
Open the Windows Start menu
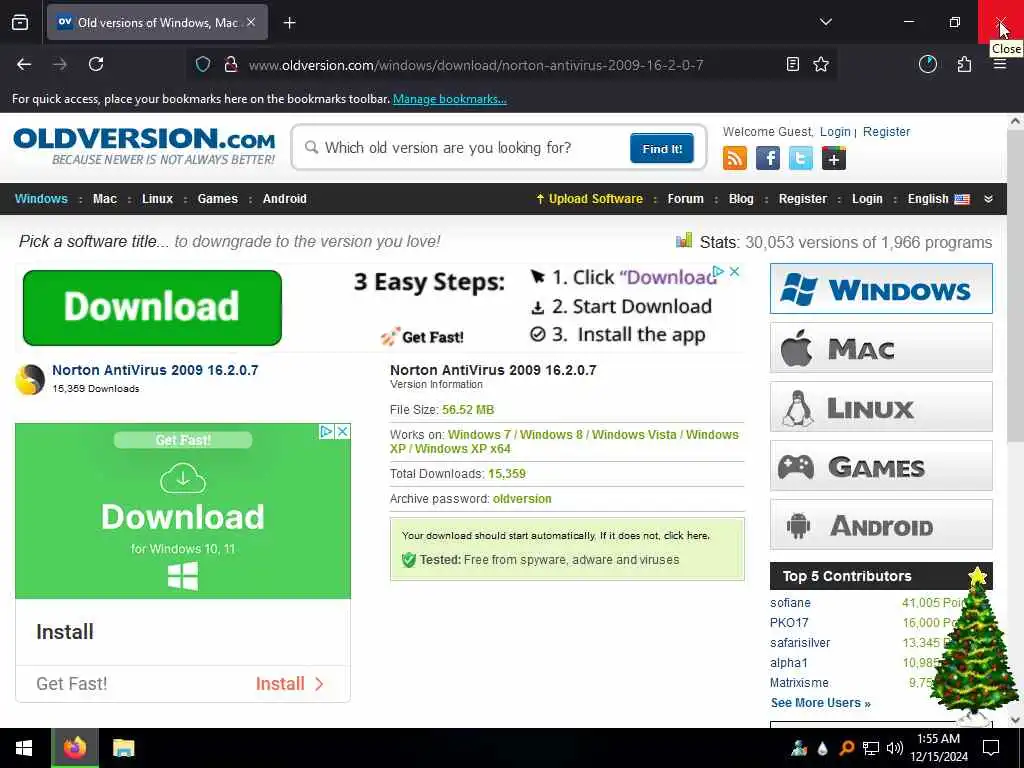24,748
